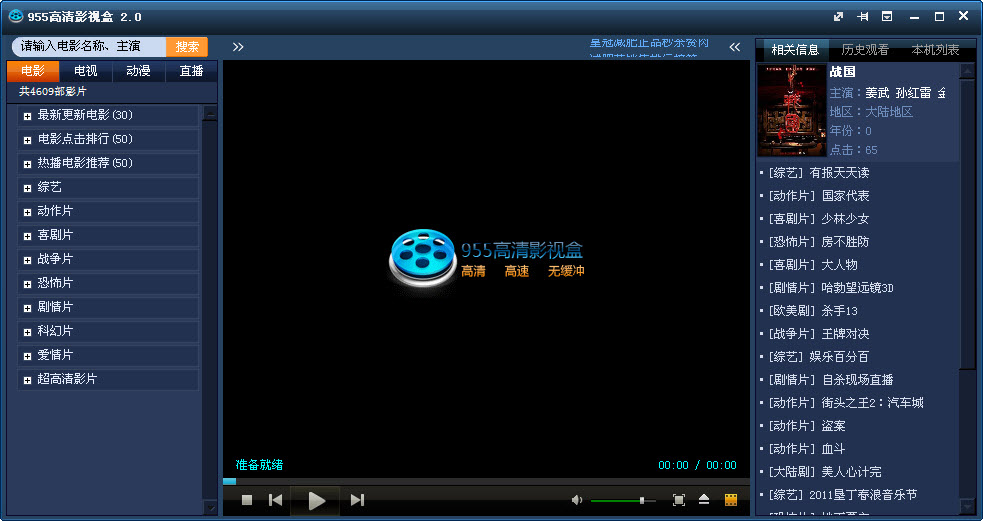Image resolution: width=983 pixels, height=521 pixels.
Task: Mute audio via speaker icon
Action: tap(577, 500)
